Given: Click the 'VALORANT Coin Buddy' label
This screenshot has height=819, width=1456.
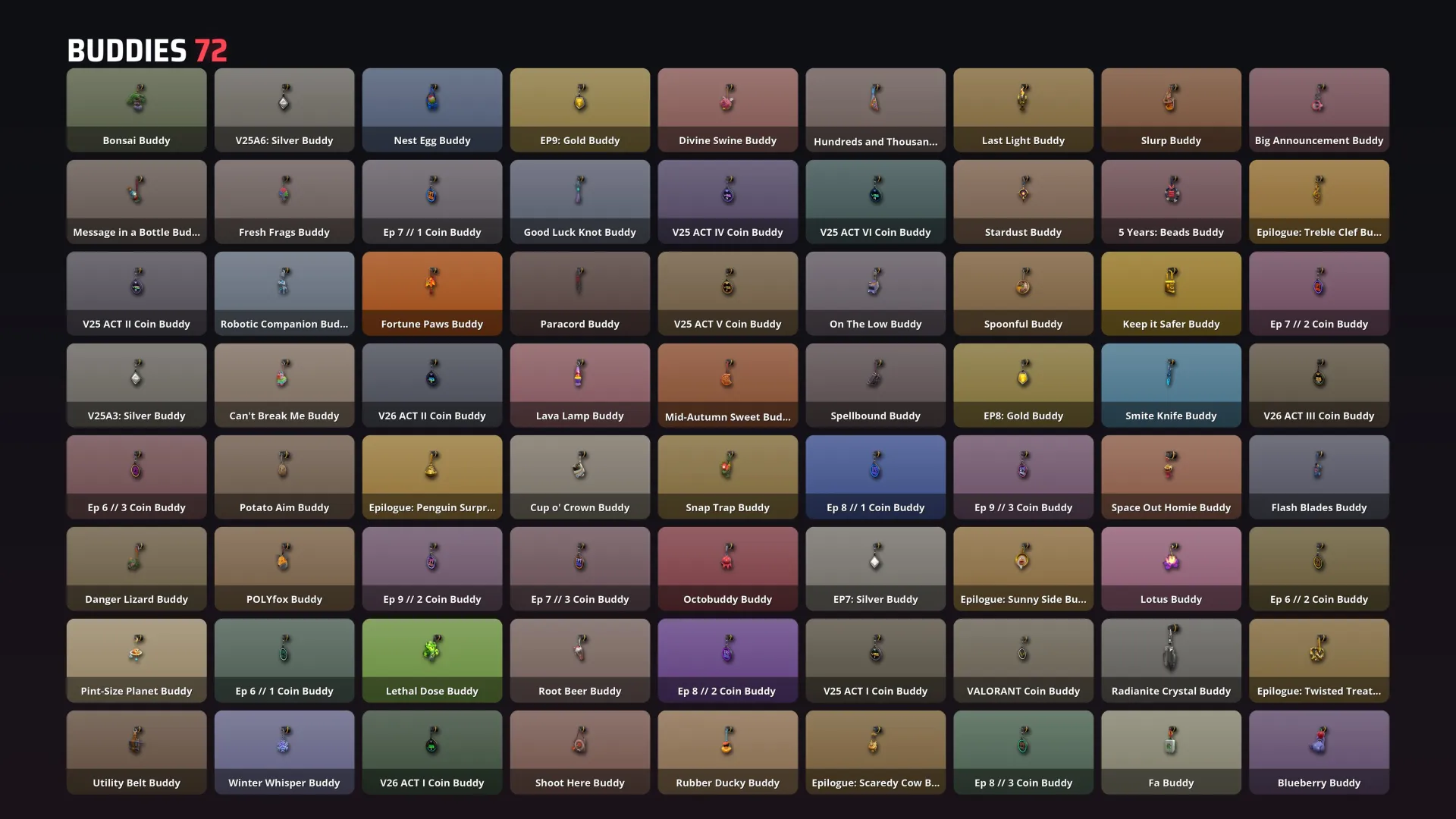Looking at the screenshot, I should [x=1024, y=691].
